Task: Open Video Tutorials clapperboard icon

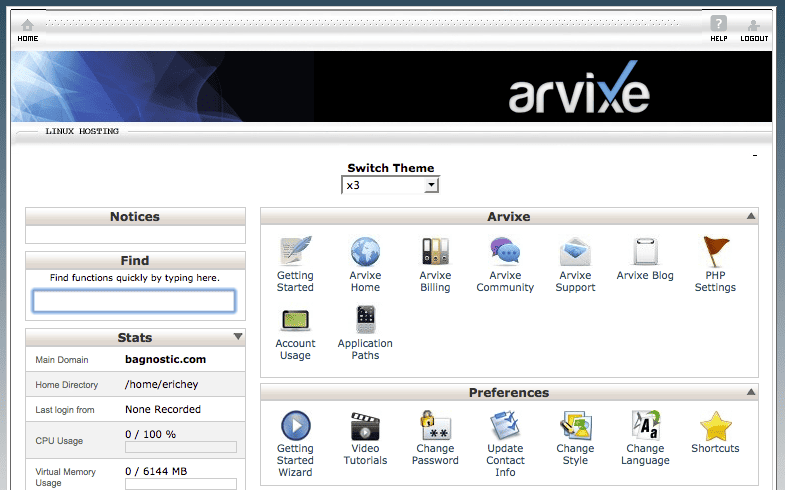Action: 365,426
